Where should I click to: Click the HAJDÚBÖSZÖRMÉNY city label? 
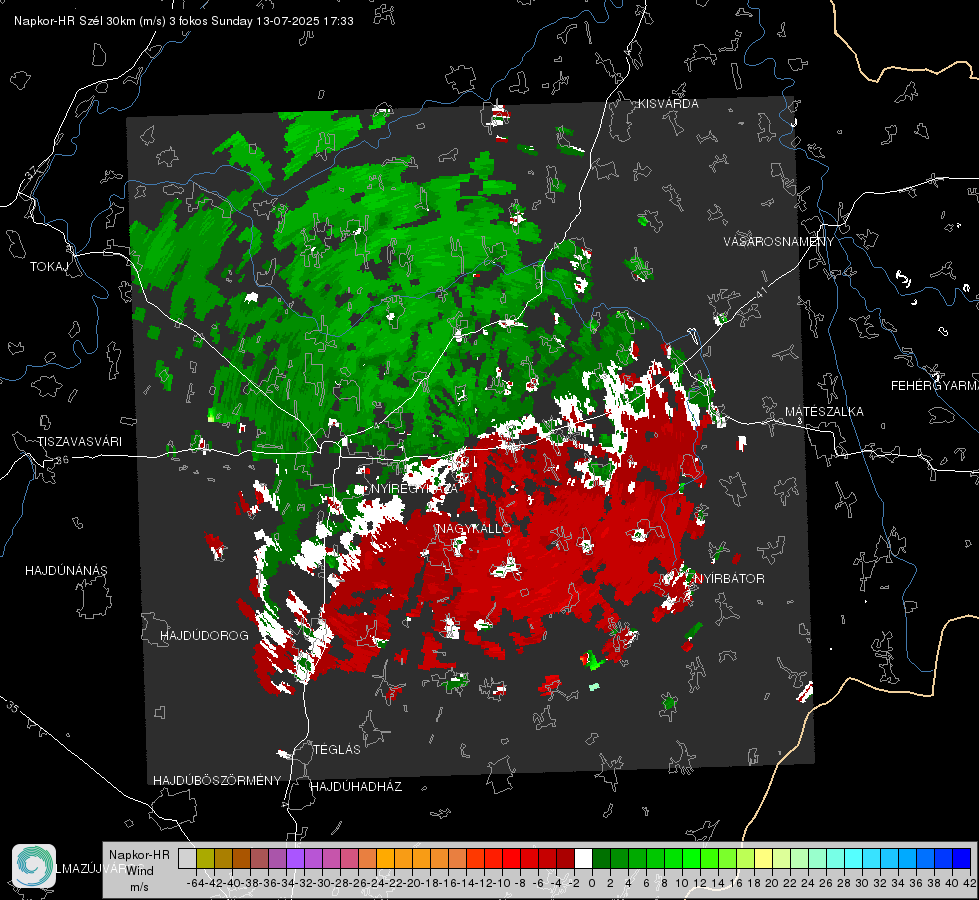(x=217, y=781)
